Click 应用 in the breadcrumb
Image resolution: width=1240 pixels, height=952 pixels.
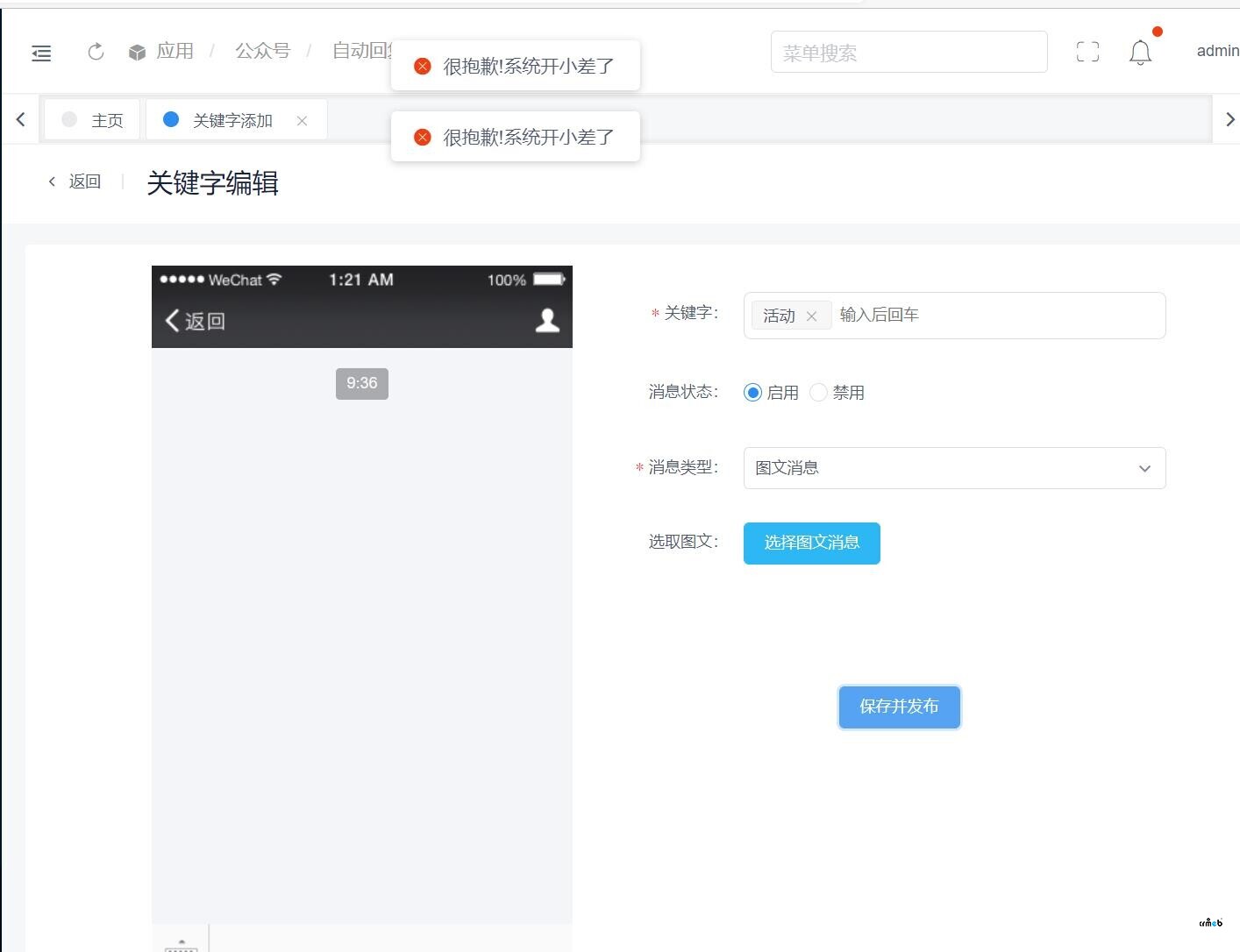[175, 51]
